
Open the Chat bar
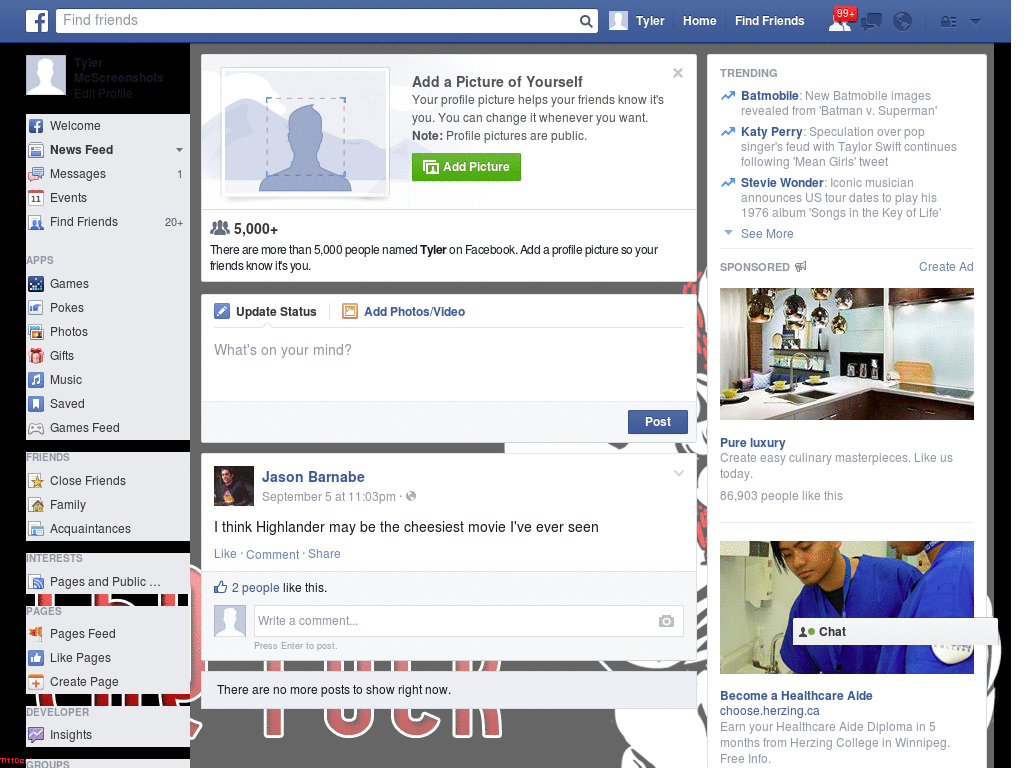[895, 632]
